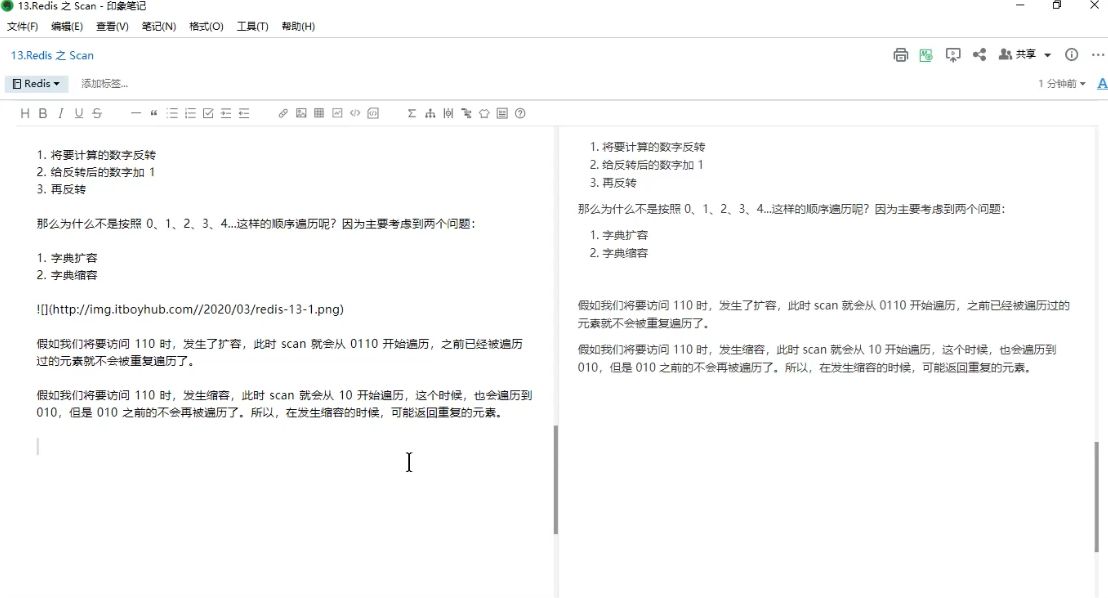The width and height of the screenshot is (1108, 598).
Task: Click the empty last line in editor
Action: coord(283,446)
